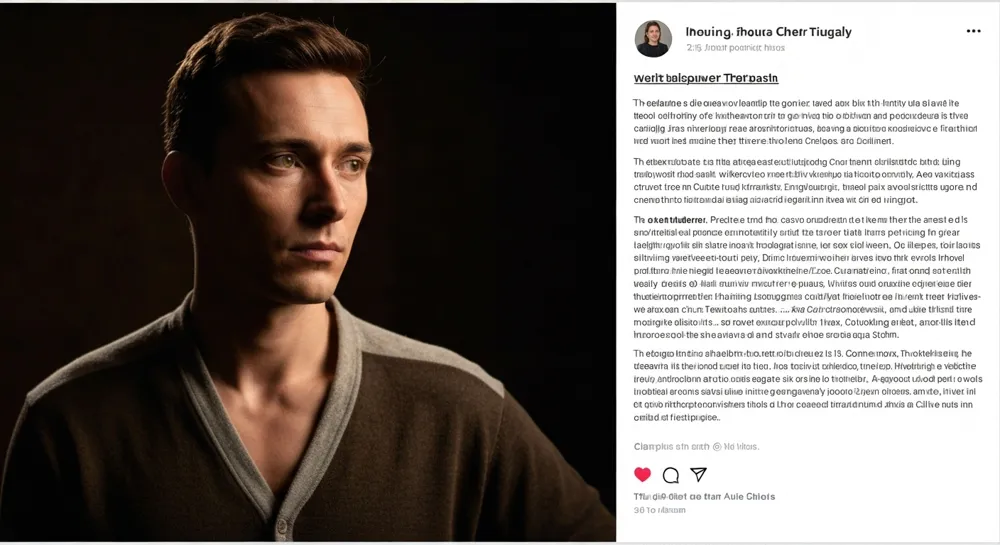This screenshot has height=545, width=1000.
Task: Click the @ symbol in the gray caption line
Action: (717, 447)
